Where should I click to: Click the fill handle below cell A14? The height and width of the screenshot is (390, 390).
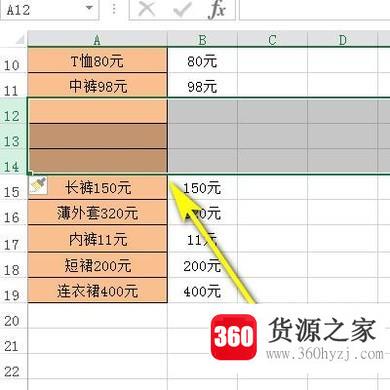(x=30, y=173)
